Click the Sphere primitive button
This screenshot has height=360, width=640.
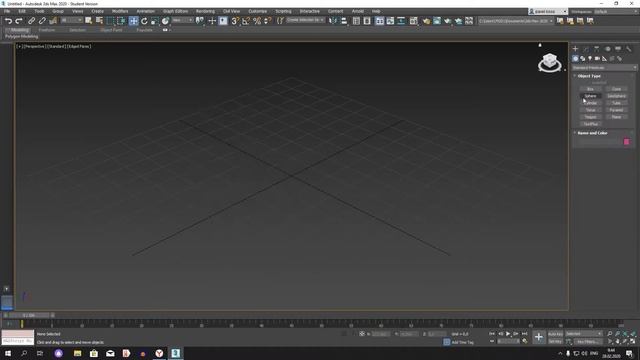590,96
